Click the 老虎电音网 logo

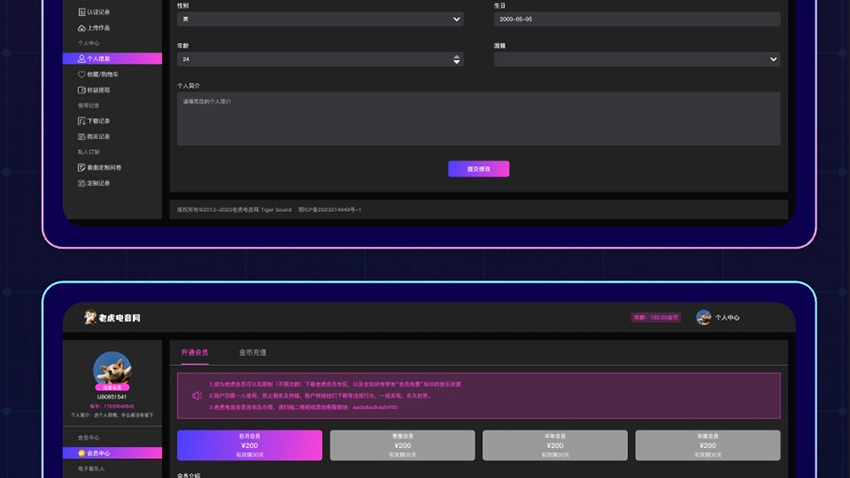(x=112, y=318)
